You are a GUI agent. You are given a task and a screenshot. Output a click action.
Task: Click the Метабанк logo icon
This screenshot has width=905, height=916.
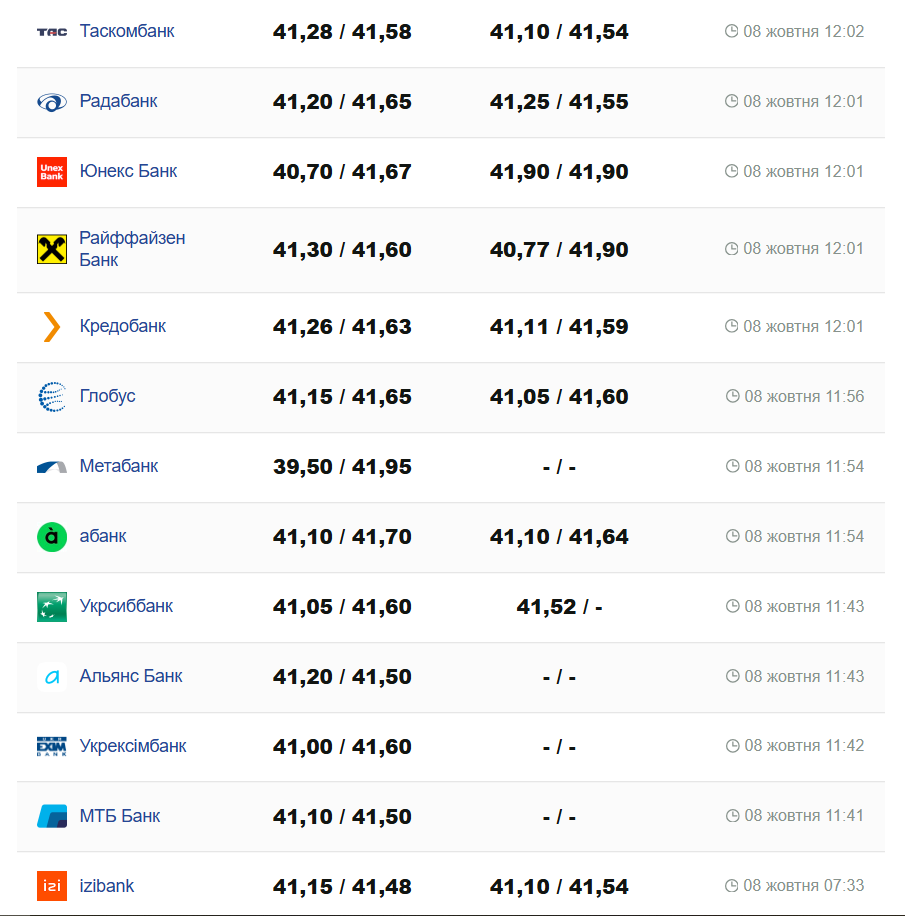coord(52,467)
